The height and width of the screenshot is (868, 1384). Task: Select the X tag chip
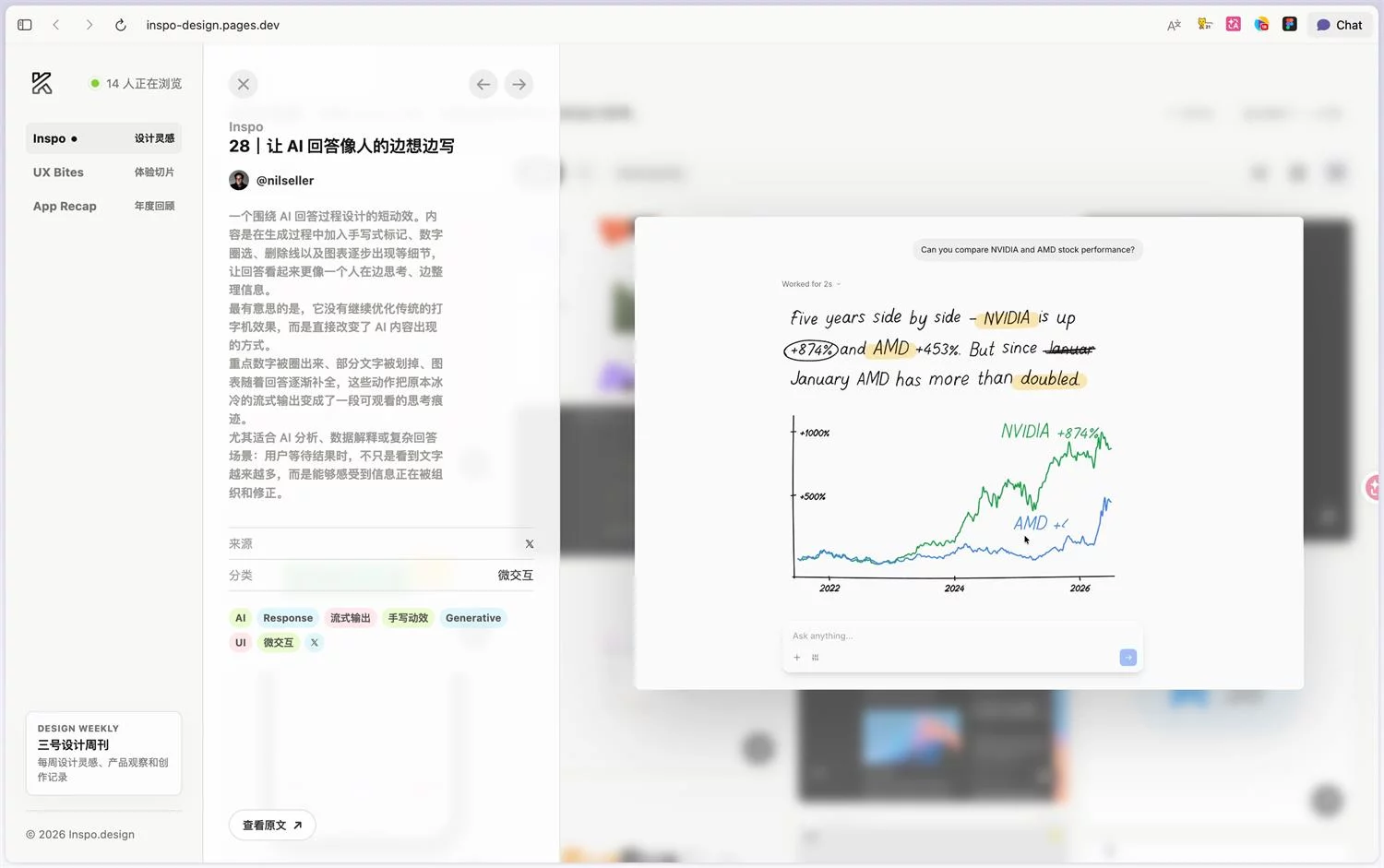point(315,643)
